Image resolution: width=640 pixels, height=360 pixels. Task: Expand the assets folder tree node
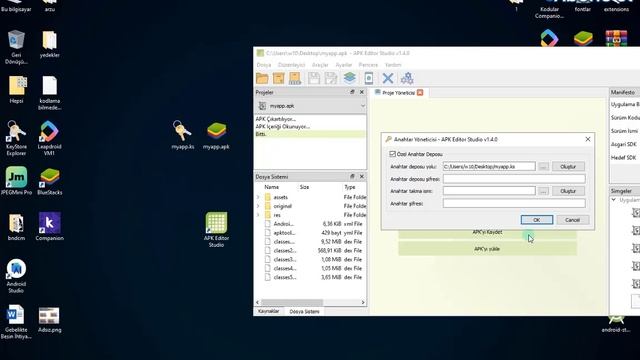pyautogui.click(x=258, y=197)
